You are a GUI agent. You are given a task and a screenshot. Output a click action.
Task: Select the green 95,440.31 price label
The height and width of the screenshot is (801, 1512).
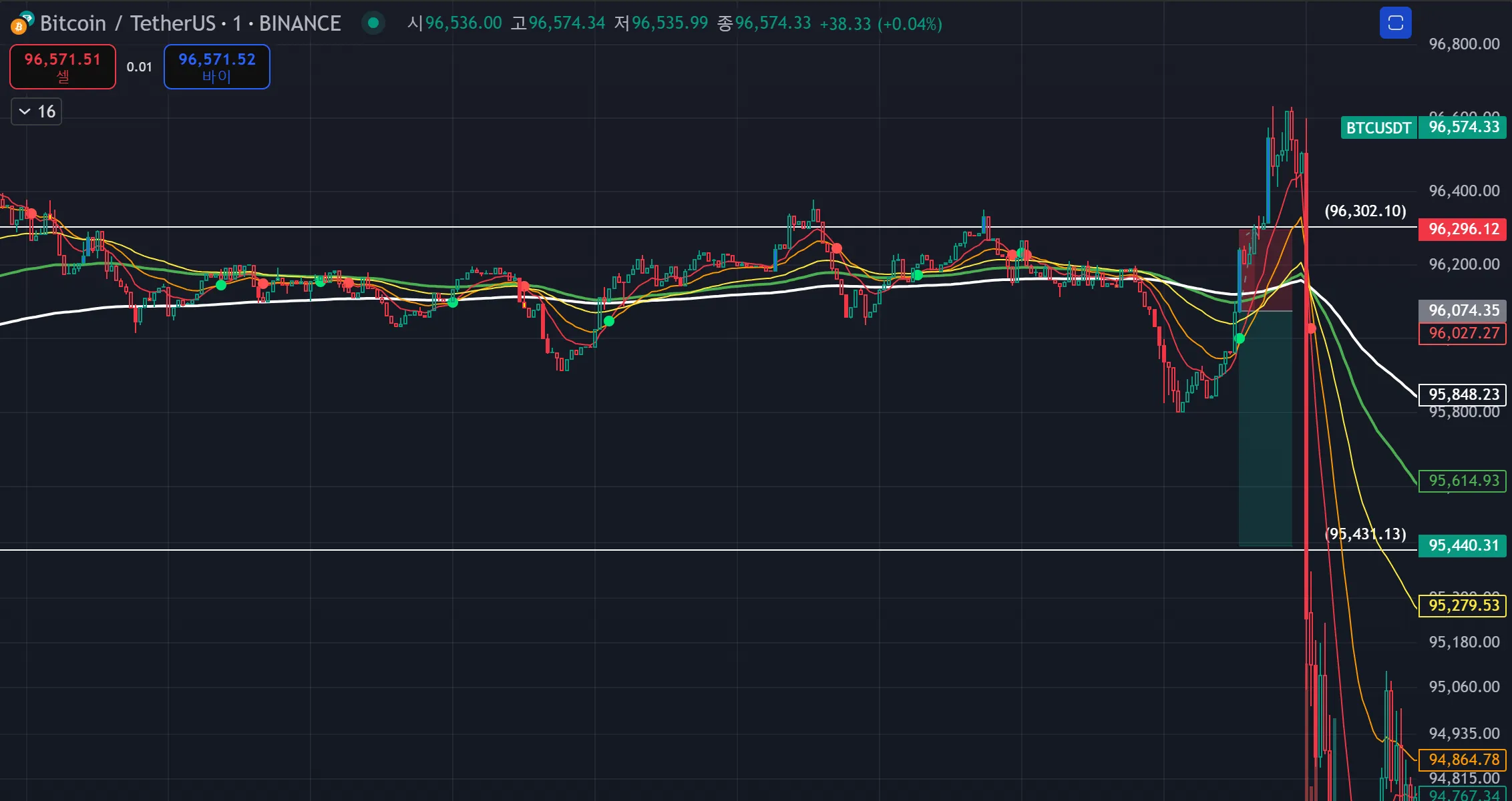pos(1463,545)
